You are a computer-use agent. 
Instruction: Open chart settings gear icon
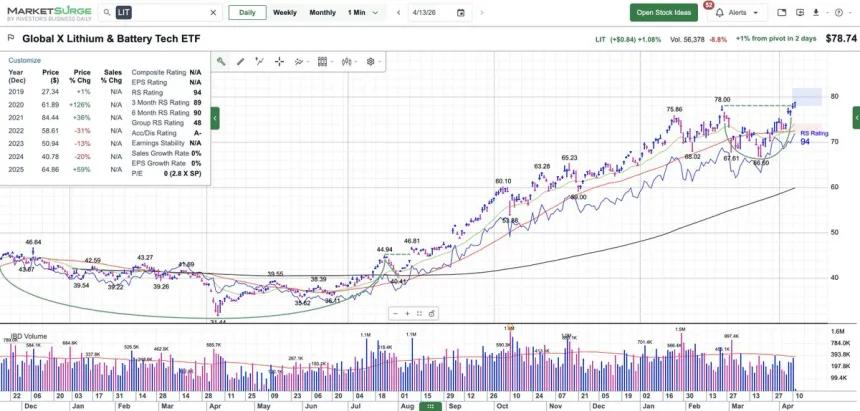coord(370,61)
